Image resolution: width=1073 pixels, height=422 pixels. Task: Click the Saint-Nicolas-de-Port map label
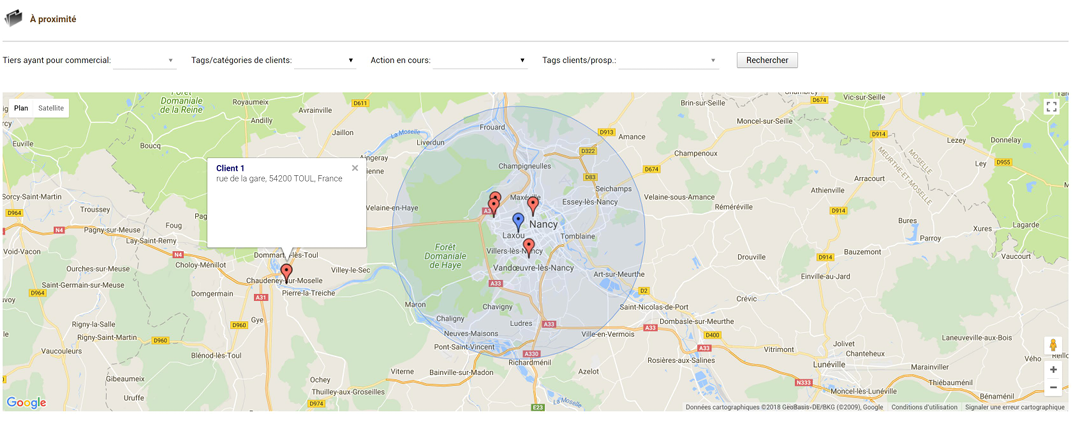point(654,307)
